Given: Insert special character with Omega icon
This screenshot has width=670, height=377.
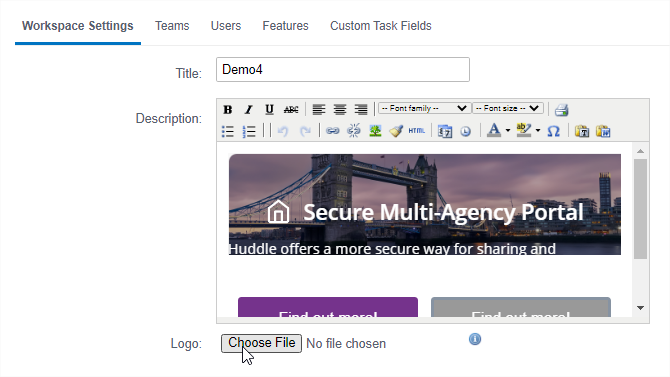Looking at the screenshot, I should click(553, 131).
